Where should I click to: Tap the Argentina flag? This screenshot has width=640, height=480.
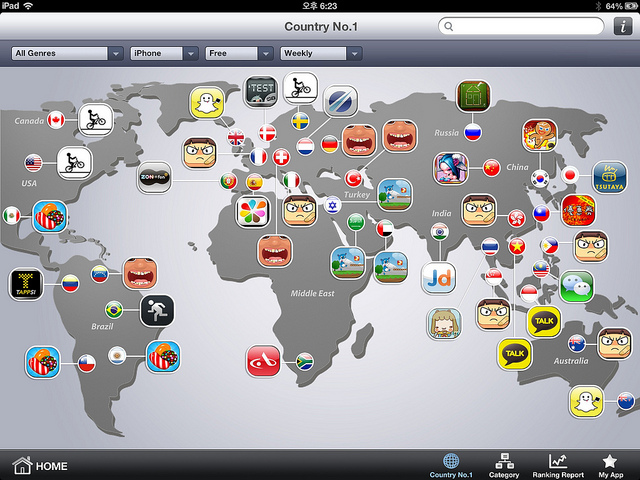(117, 356)
